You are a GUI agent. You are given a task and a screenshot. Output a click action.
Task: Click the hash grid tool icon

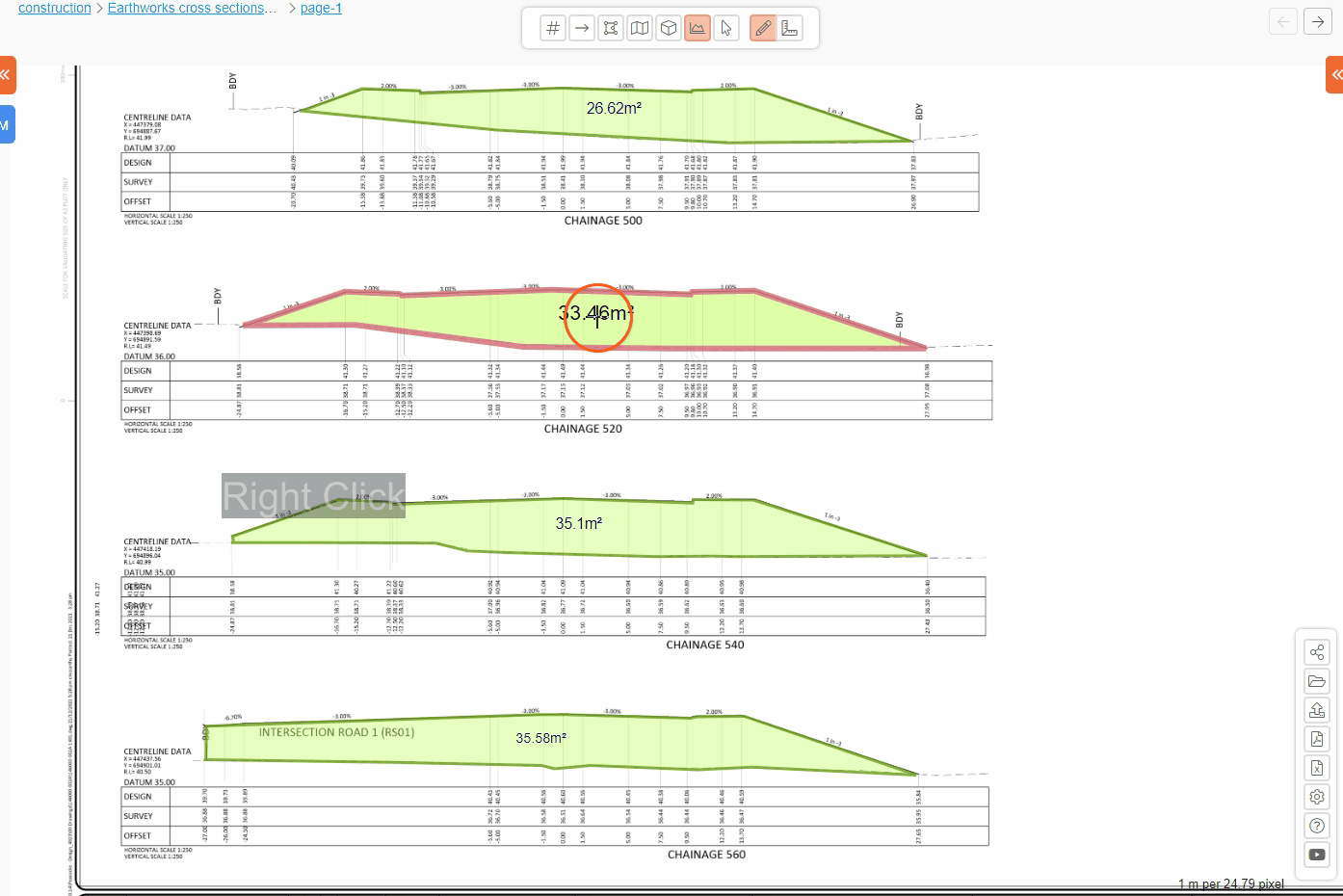tap(553, 28)
